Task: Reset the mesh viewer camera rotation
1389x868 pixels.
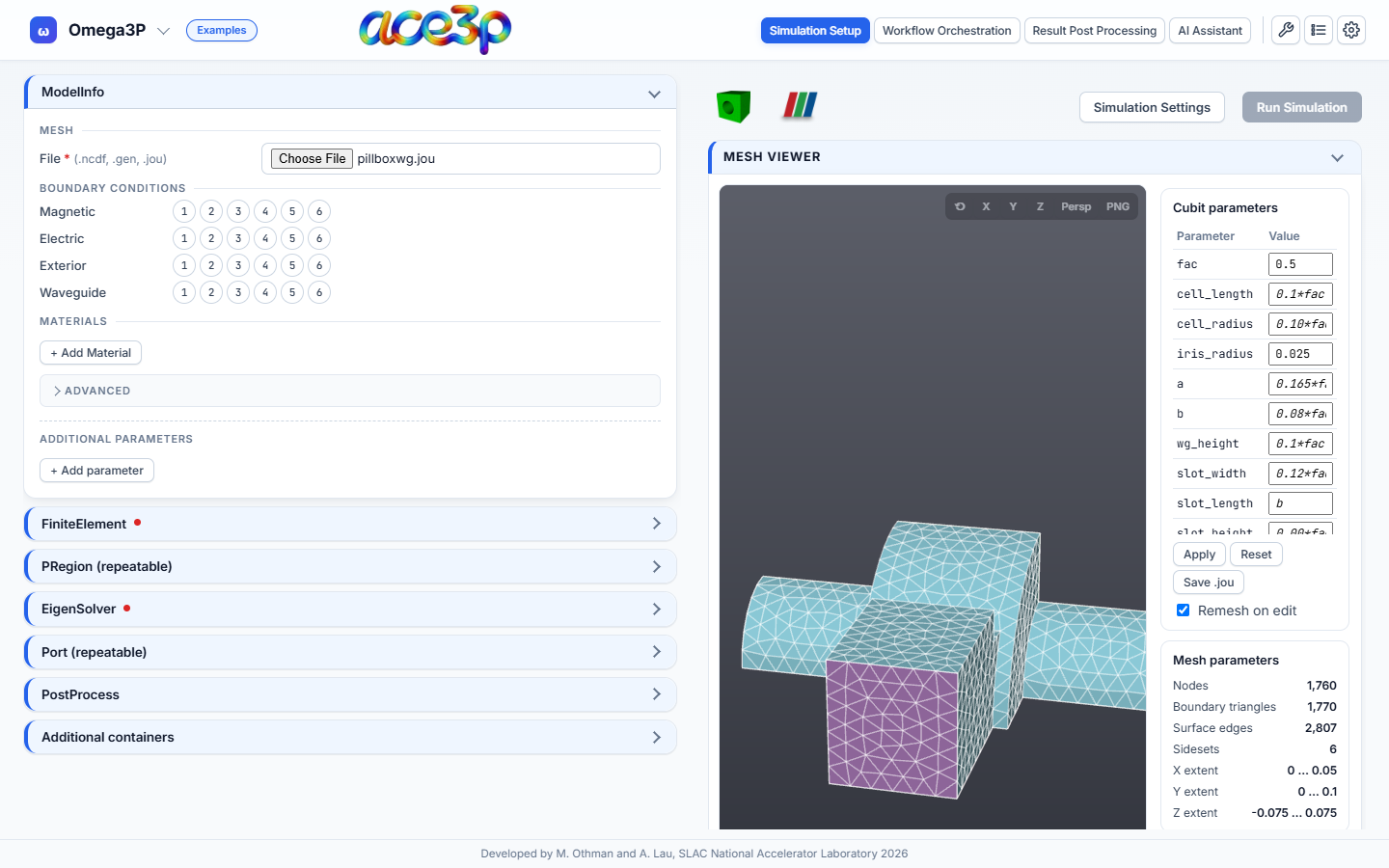Action: pos(960,206)
